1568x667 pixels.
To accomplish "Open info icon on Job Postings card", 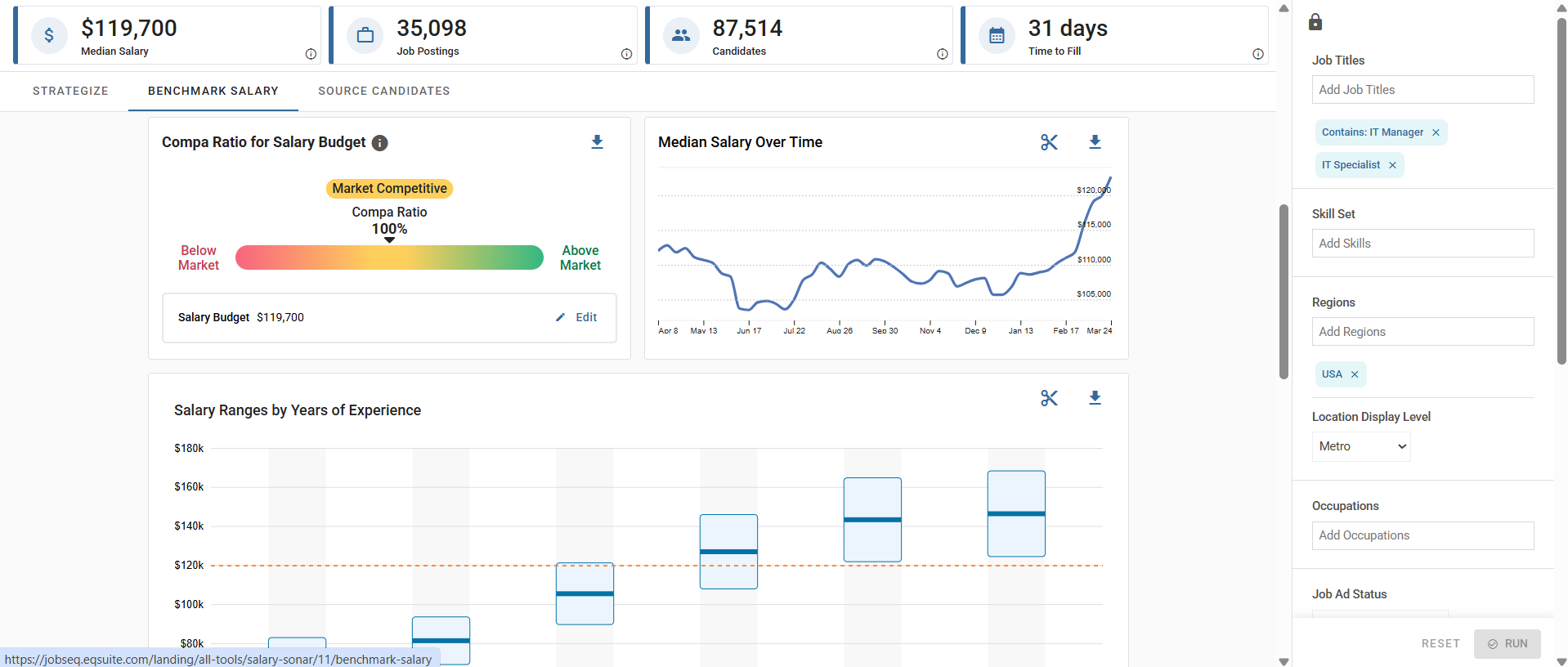I will [626, 54].
